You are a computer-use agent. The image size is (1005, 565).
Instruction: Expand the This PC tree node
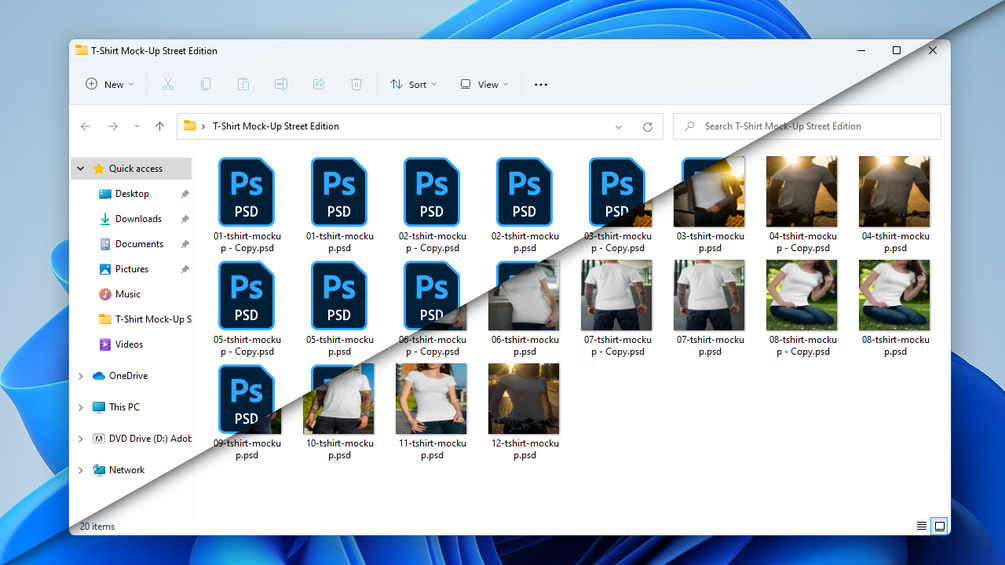(81, 407)
